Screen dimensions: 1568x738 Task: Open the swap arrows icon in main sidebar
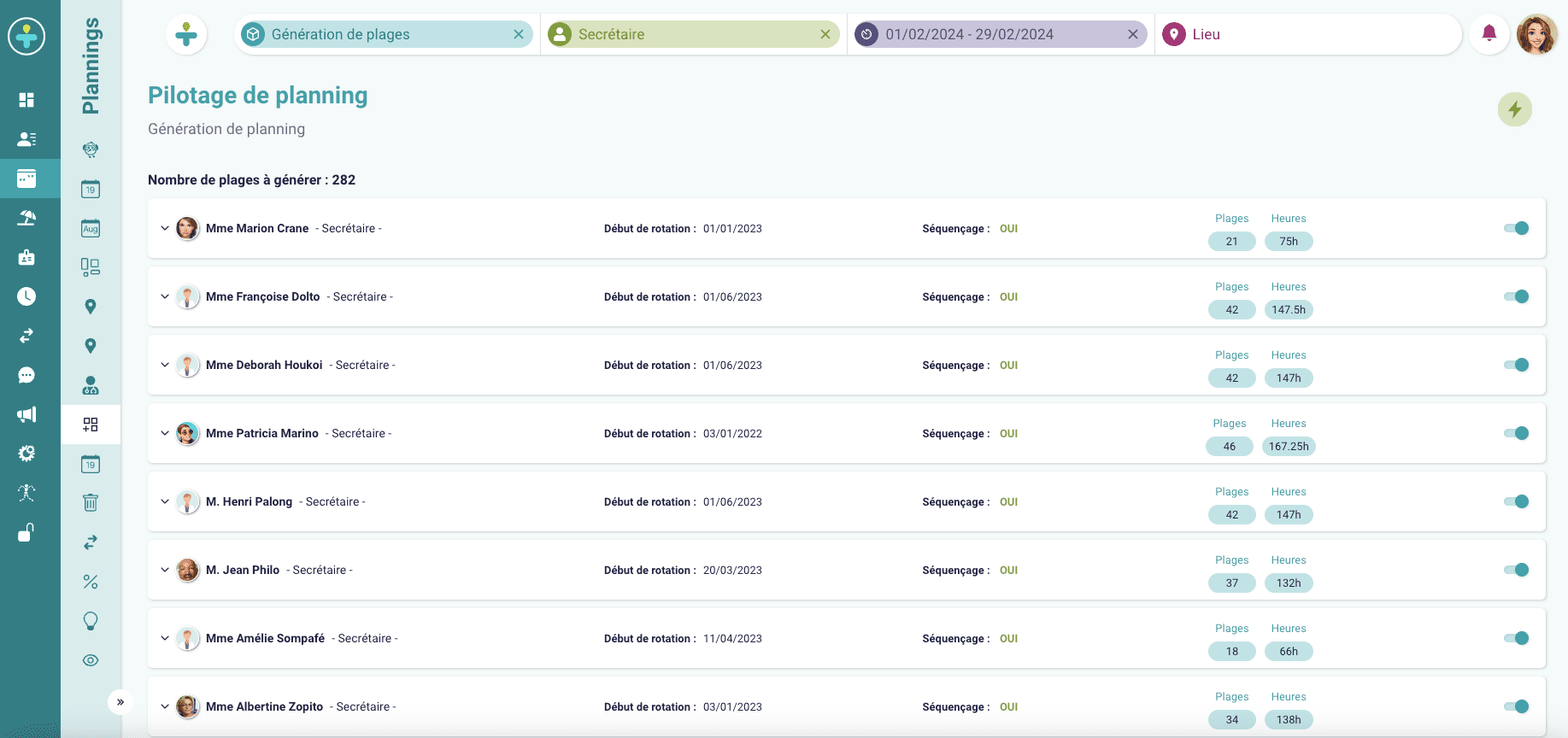tap(26, 336)
